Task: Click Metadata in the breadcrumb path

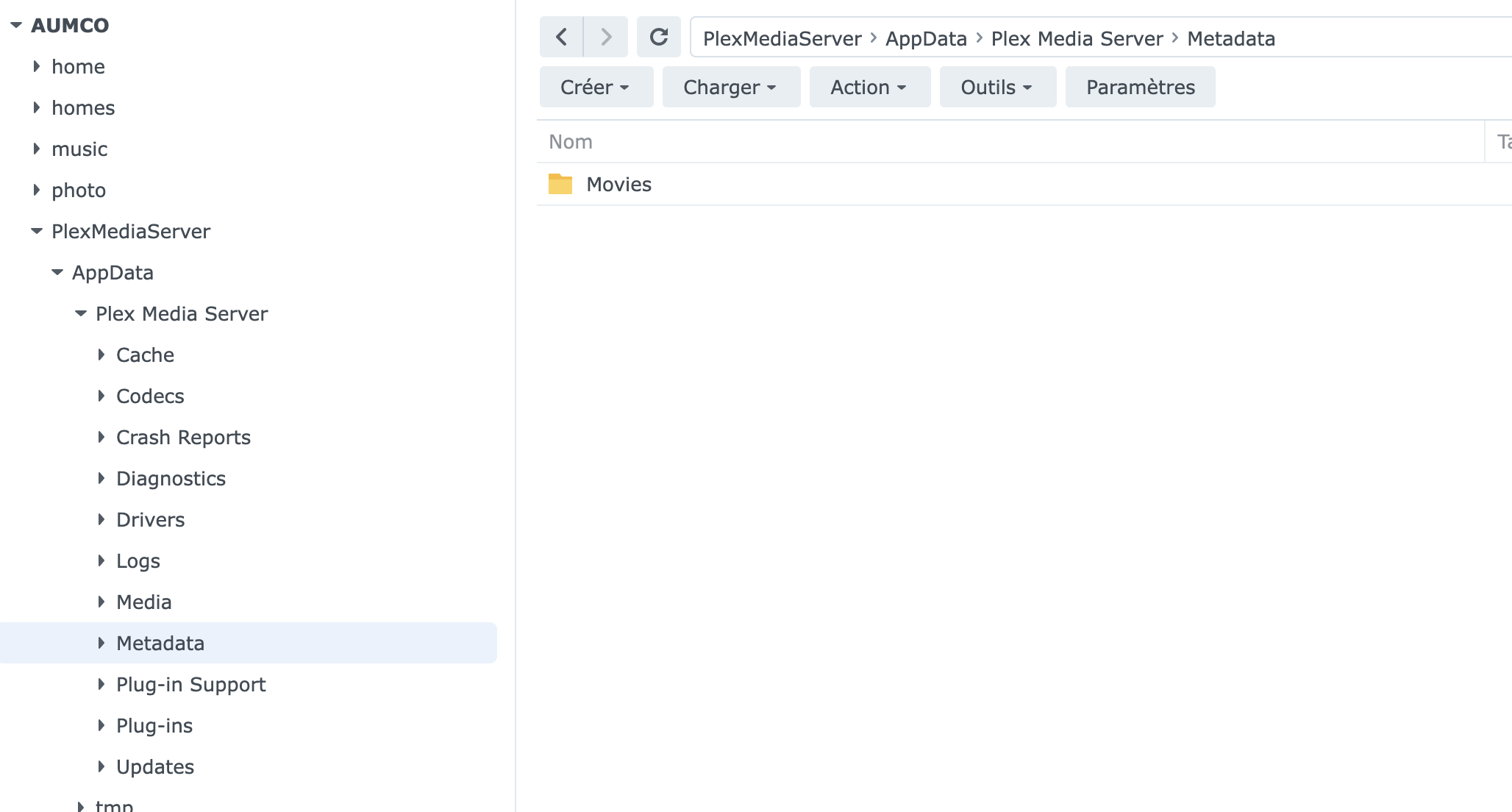Action: coord(1231,38)
